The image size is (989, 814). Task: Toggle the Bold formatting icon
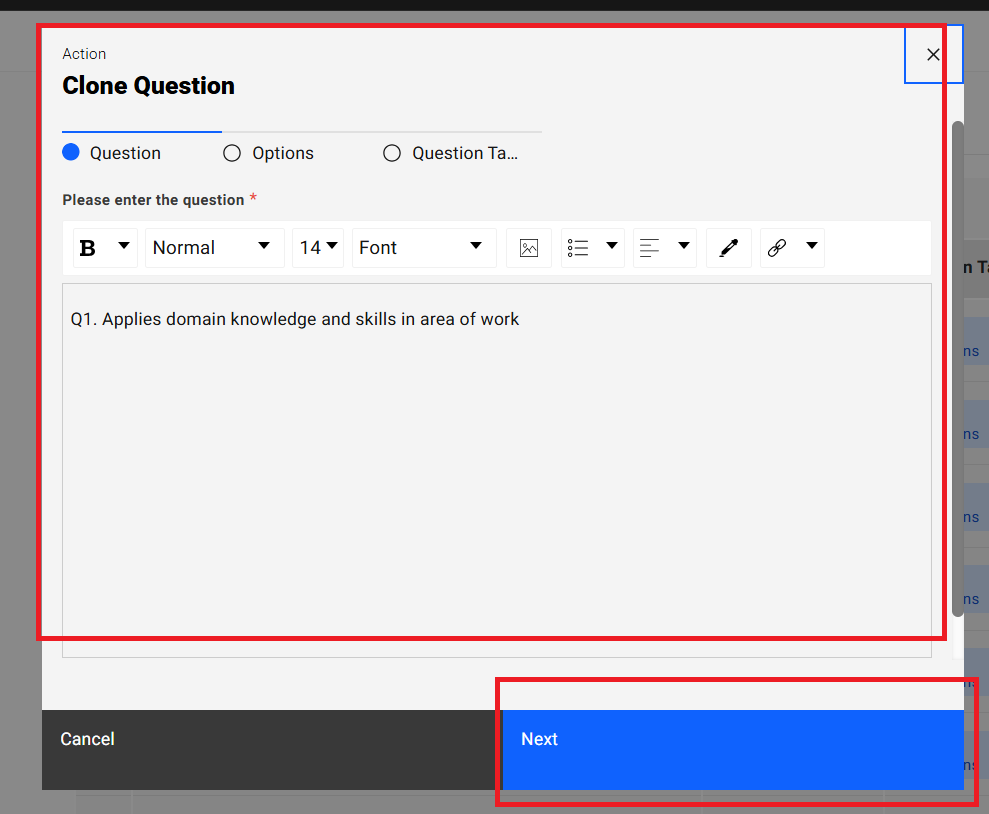88,248
